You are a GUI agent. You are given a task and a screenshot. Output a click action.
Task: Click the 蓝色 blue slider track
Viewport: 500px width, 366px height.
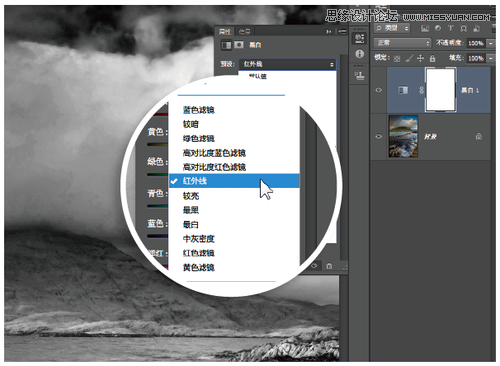coord(157,236)
